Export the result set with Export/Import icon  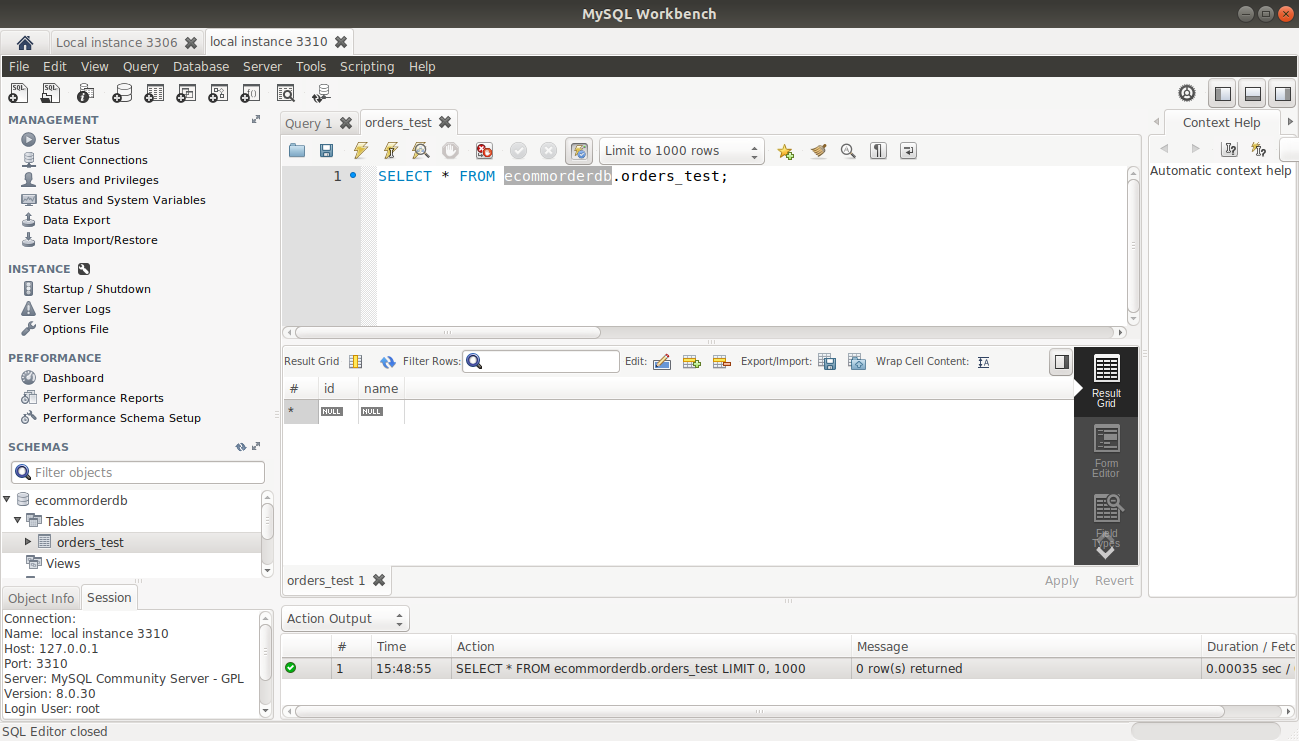tap(827, 362)
